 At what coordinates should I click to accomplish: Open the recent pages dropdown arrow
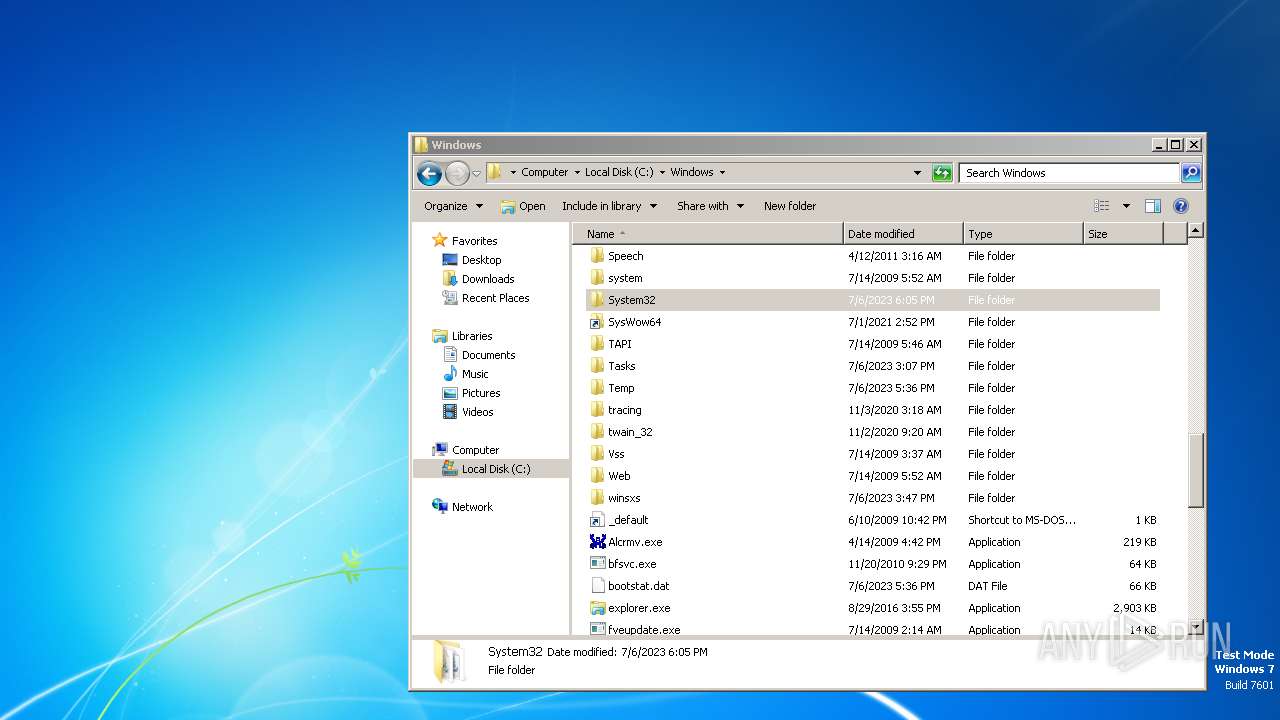pyautogui.click(x=477, y=173)
